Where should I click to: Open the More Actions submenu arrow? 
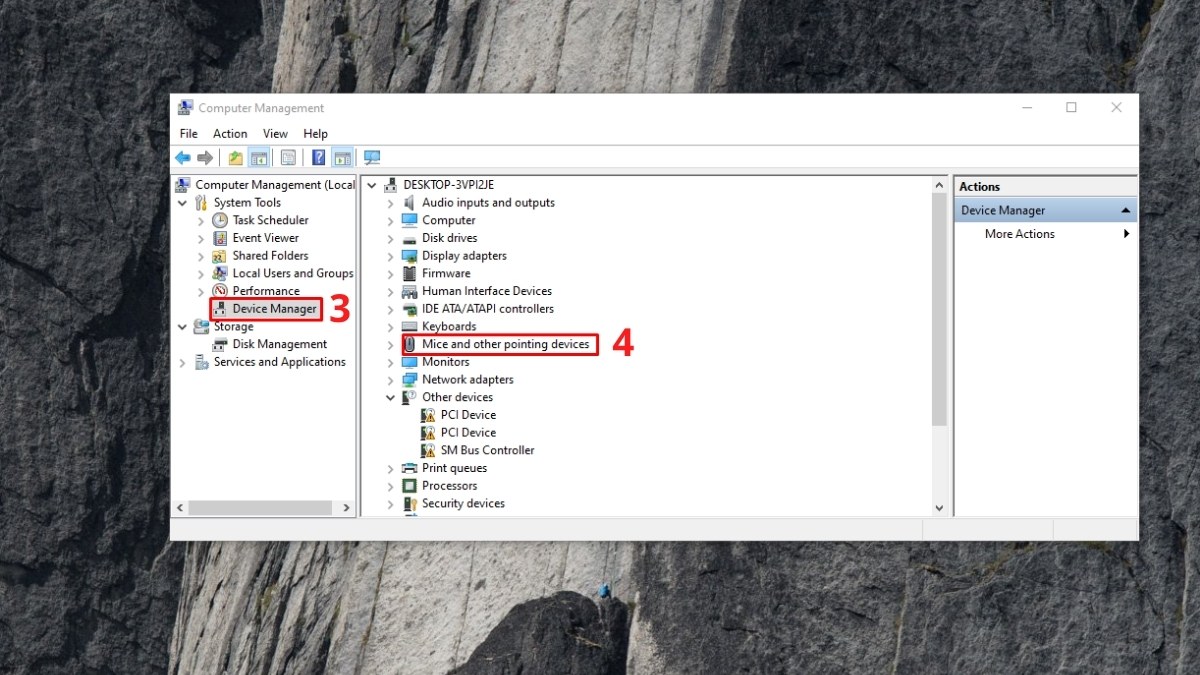(x=1126, y=234)
